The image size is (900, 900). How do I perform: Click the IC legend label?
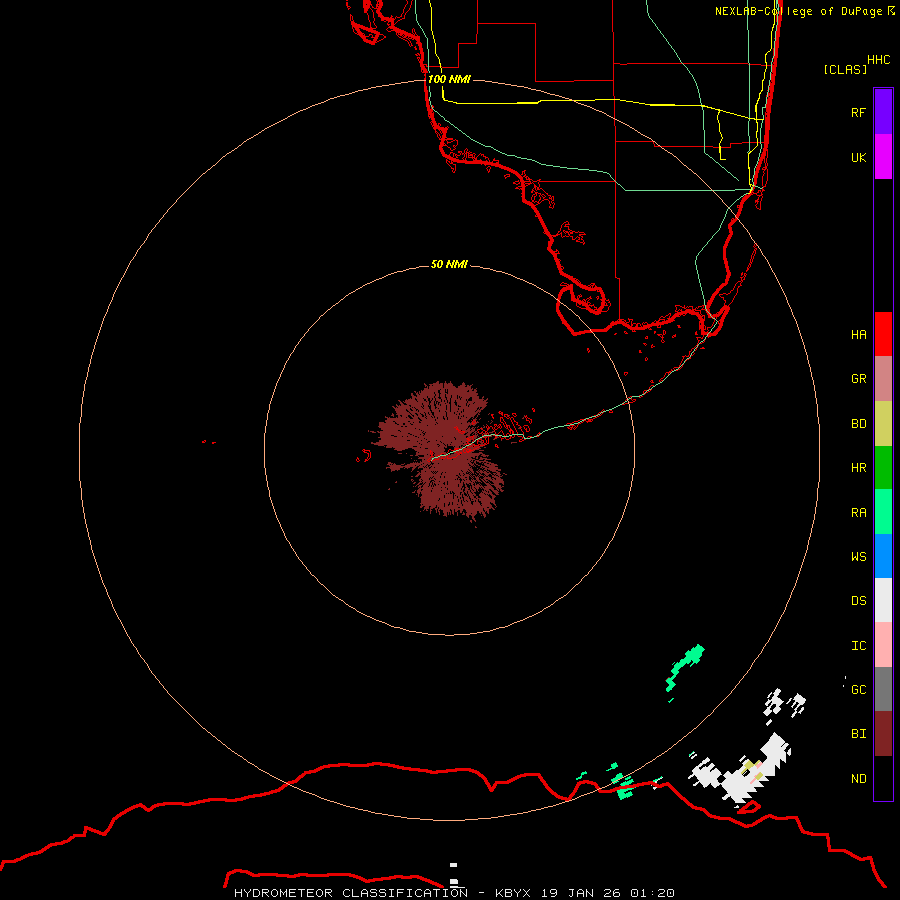click(858, 645)
